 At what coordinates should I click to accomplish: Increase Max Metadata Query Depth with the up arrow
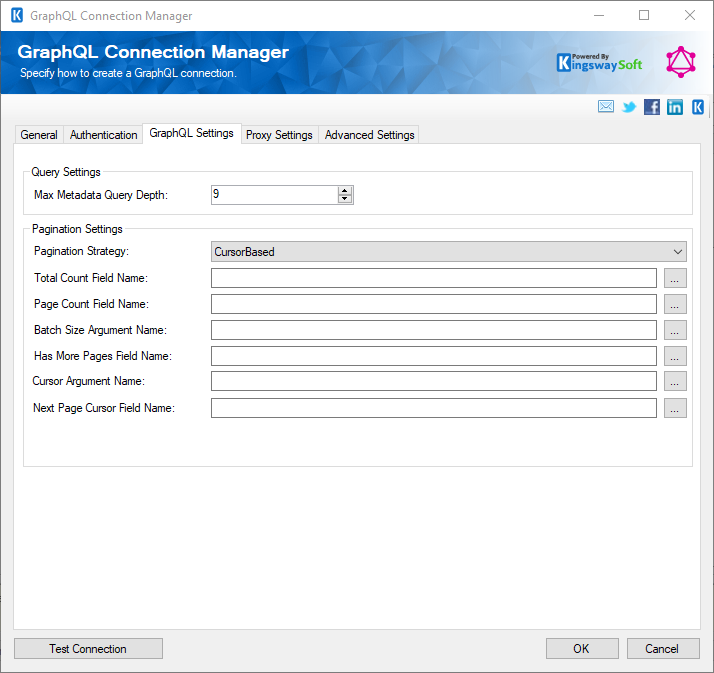point(345,190)
